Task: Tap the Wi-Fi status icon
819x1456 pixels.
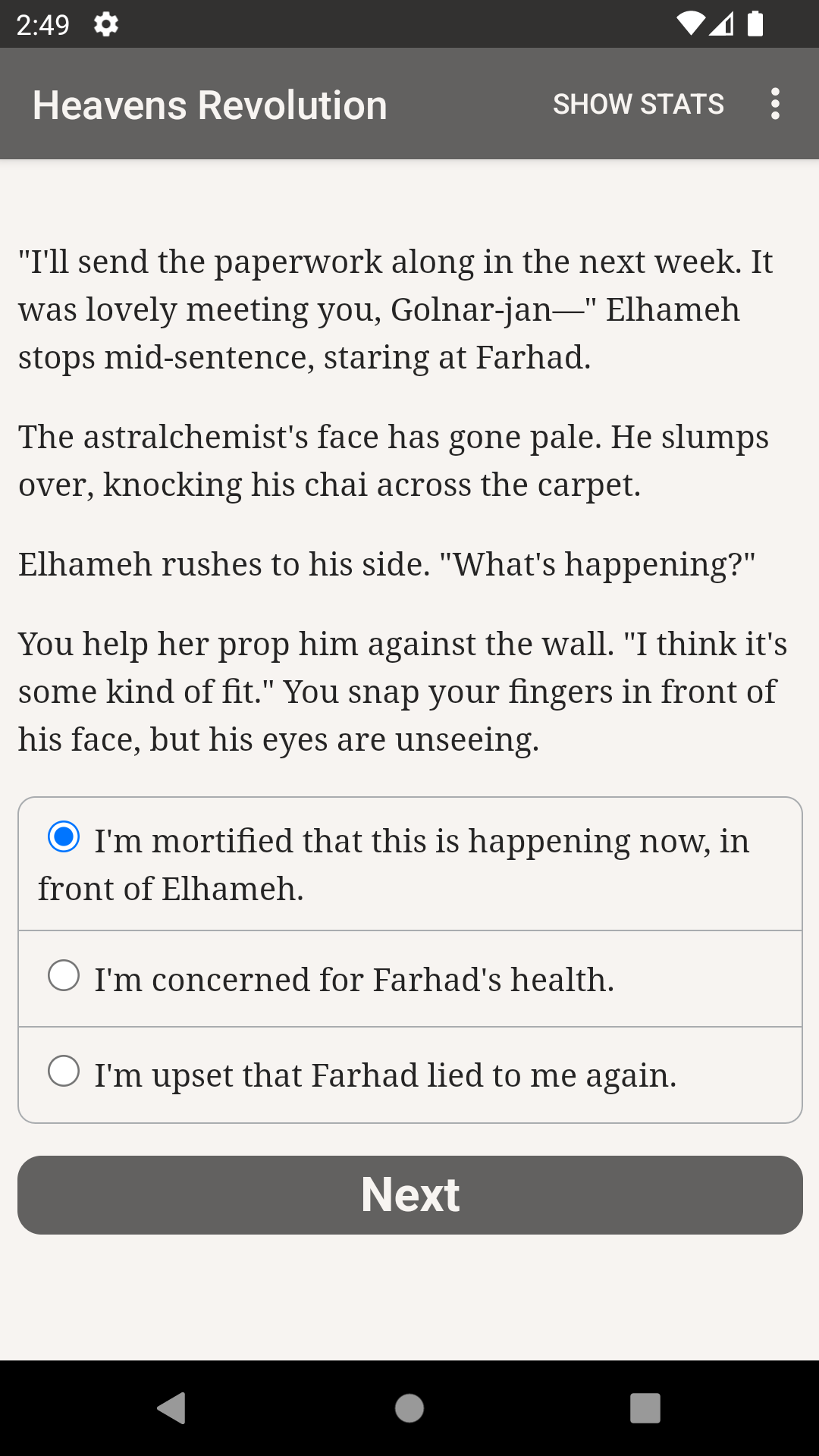Action: [690, 24]
